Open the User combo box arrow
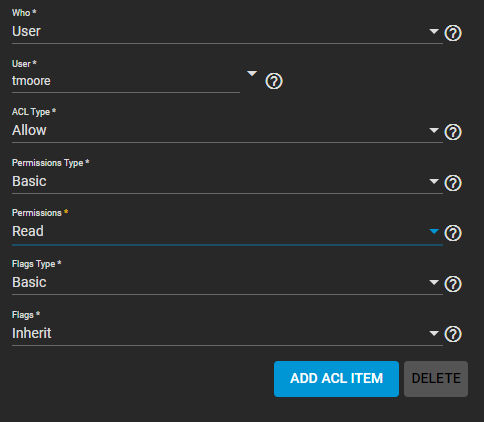 pos(252,73)
